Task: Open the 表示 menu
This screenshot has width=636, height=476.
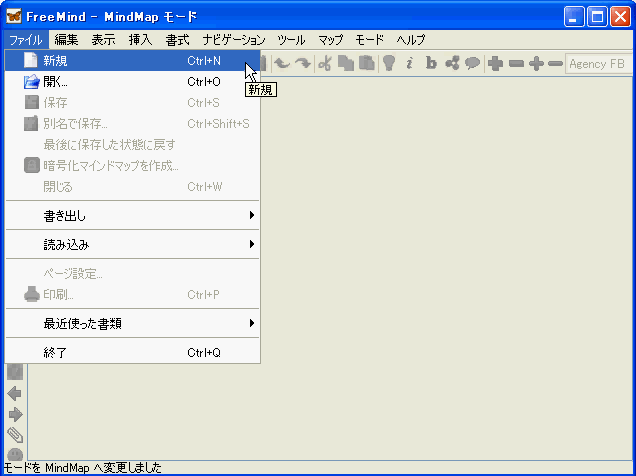Action: [x=103, y=40]
